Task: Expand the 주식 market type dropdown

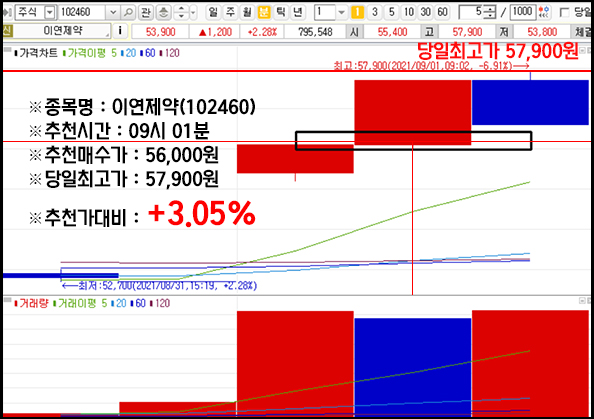Action: pyautogui.click(x=50, y=13)
